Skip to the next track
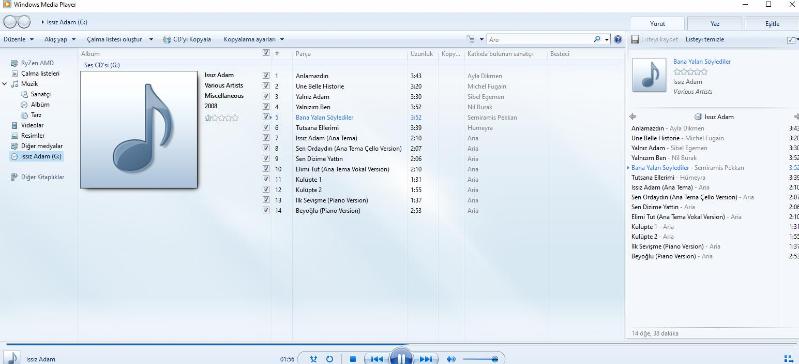This screenshot has height=364, width=799. pyautogui.click(x=426, y=359)
